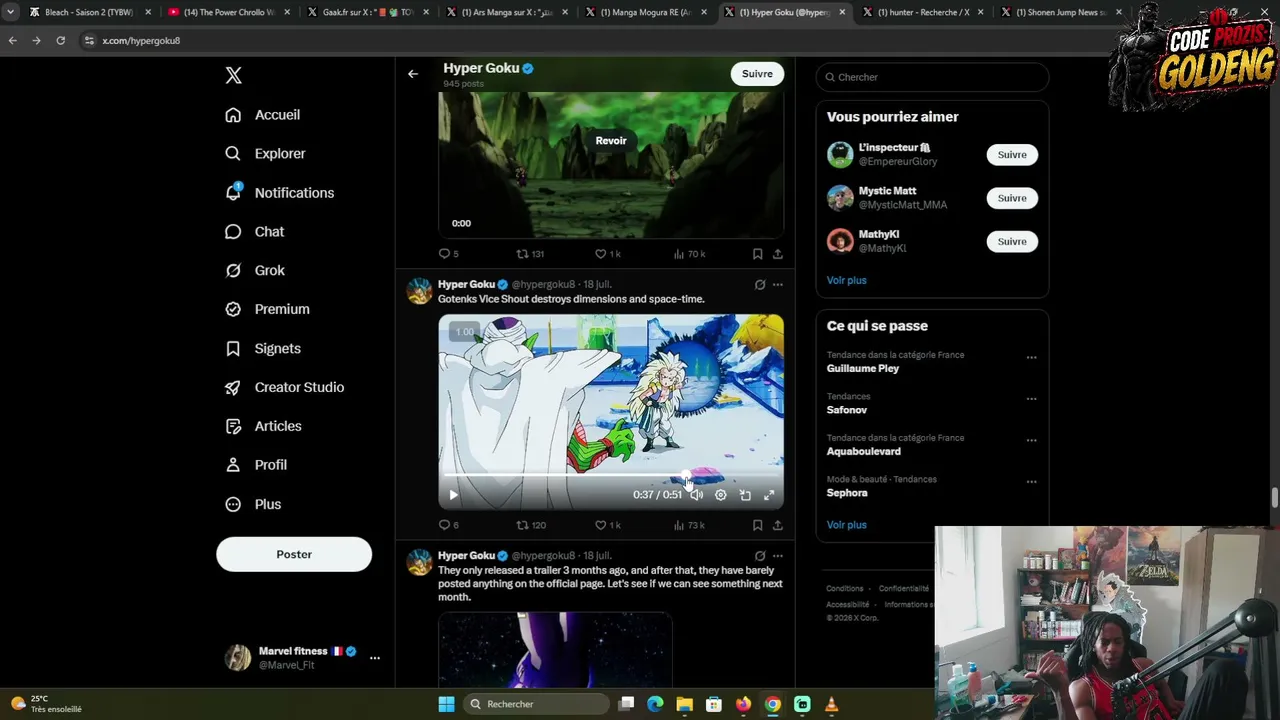Open options for the Aquaboulevard trend
The image size is (1280, 720).
tap(1031, 440)
